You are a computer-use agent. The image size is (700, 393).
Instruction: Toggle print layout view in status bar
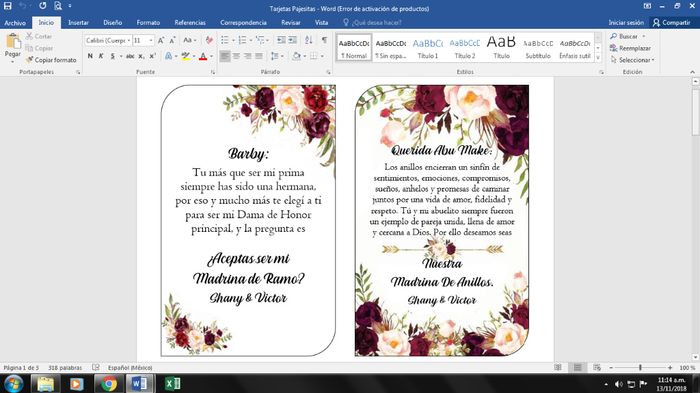578,368
